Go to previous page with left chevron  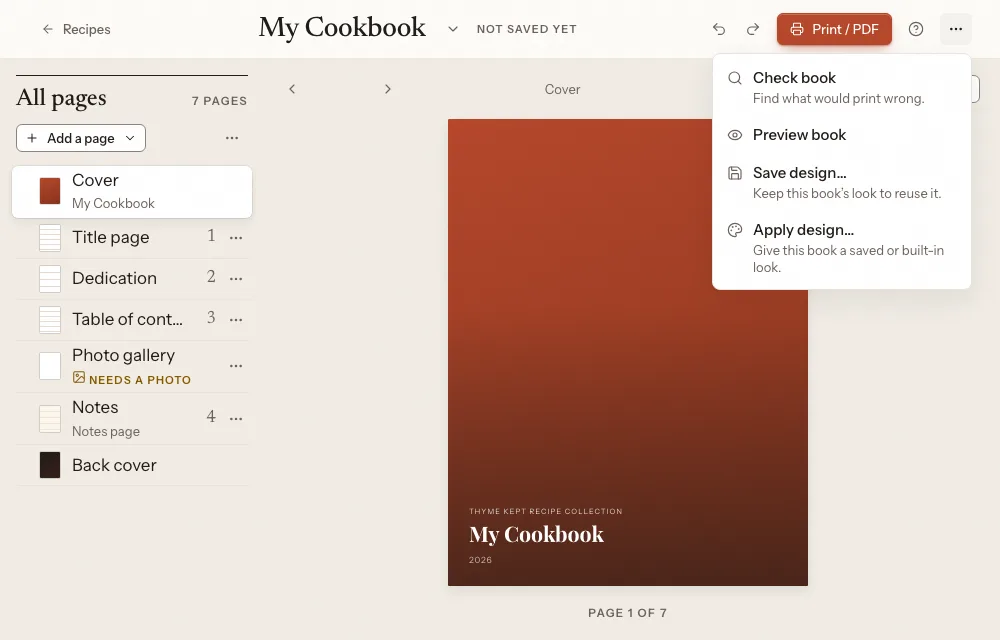(x=292, y=89)
